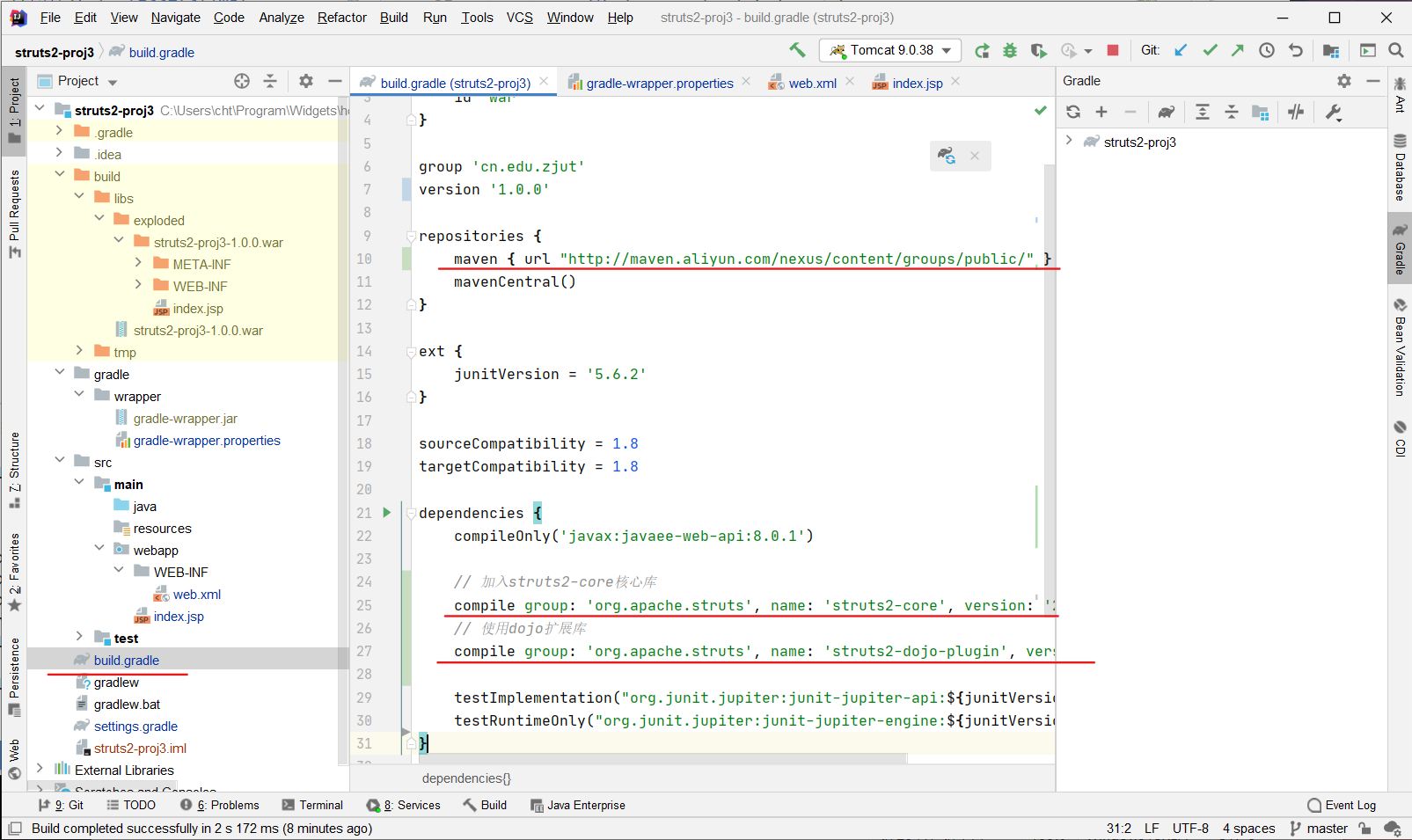Screen dimensions: 1412x840
Task: Update project via Git blue arrow
Action: [x=1181, y=50]
